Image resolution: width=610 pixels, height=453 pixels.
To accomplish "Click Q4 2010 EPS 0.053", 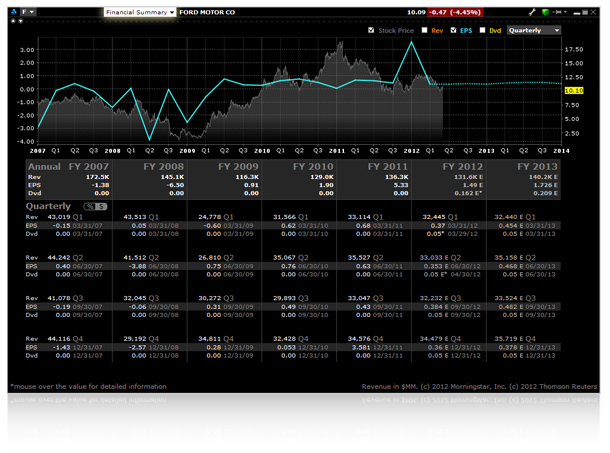I will [287, 347].
